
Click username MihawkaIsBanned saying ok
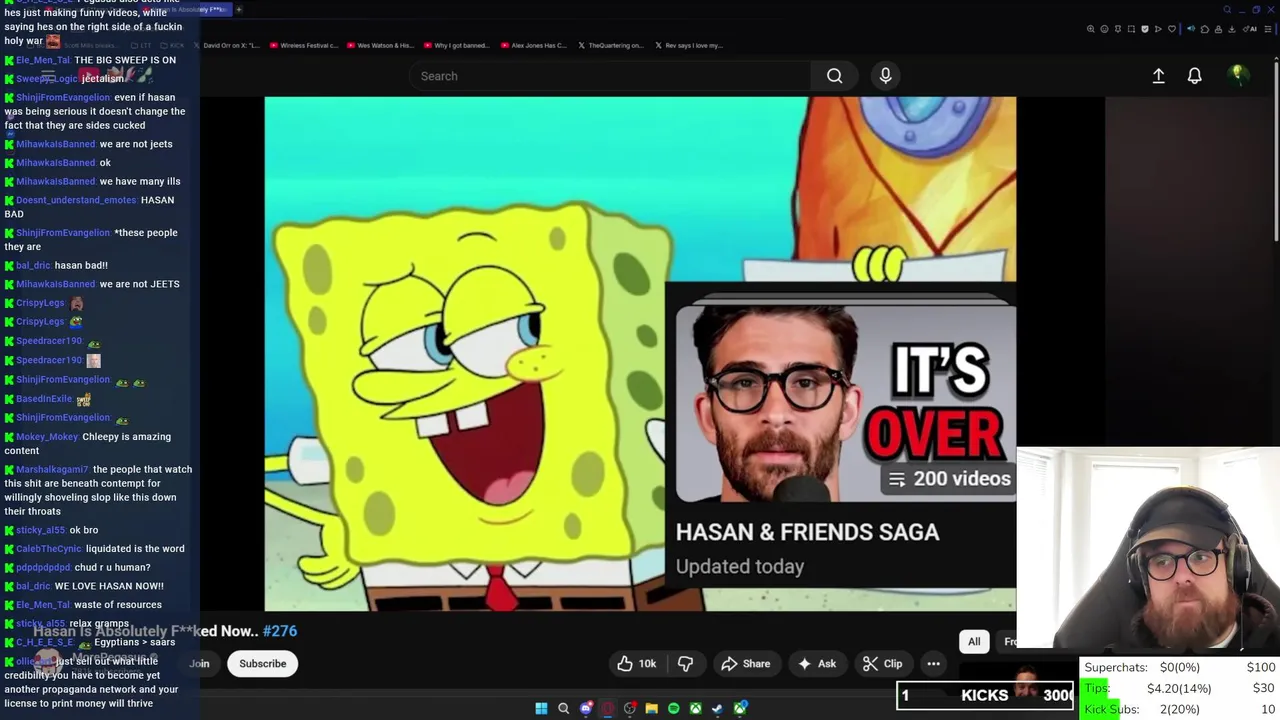(x=56, y=163)
